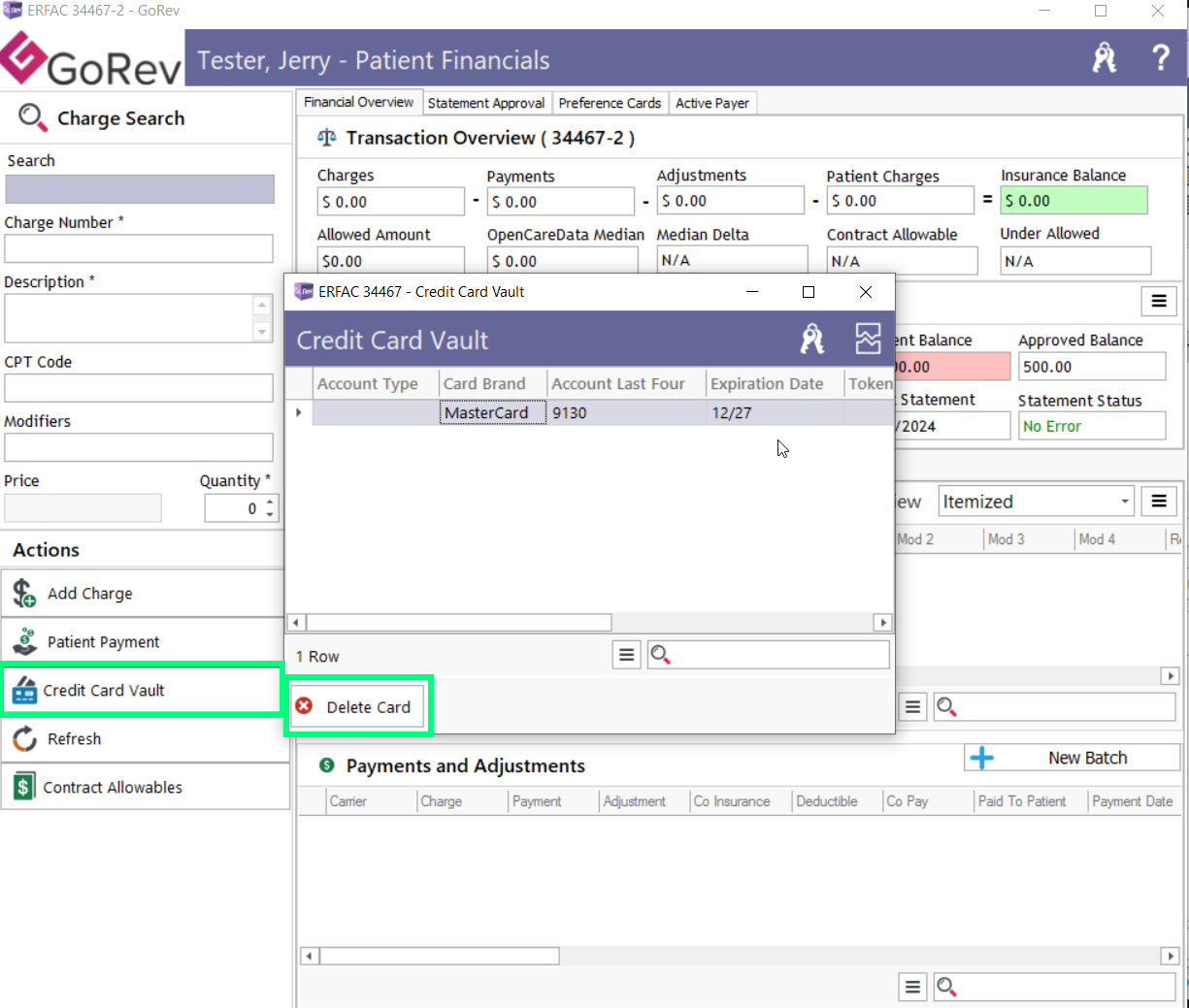Click the No Error statement status field
1189x1008 pixels.
[x=1091, y=426]
